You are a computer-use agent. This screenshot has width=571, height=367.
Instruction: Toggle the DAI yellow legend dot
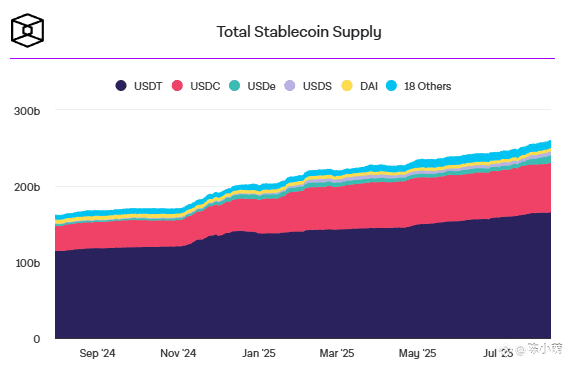point(347,86)
